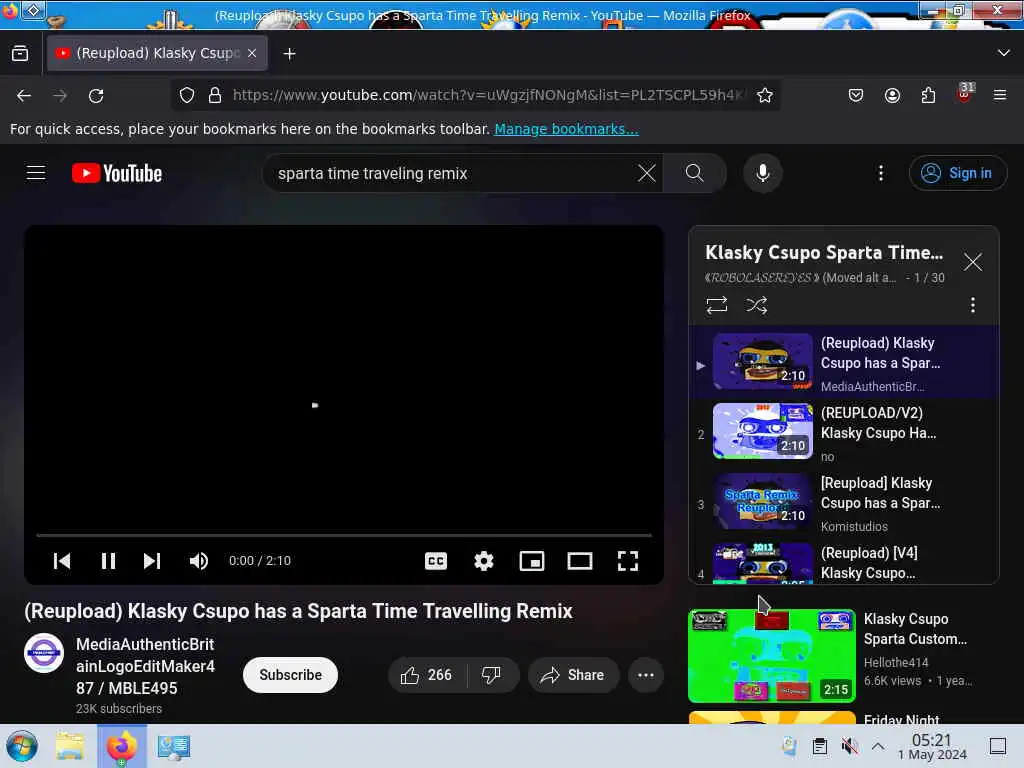This screenshot has width=1024, height=768.
Task: Bookmark this page with the star
Action: pyautogui.click(x=765, y=95)
